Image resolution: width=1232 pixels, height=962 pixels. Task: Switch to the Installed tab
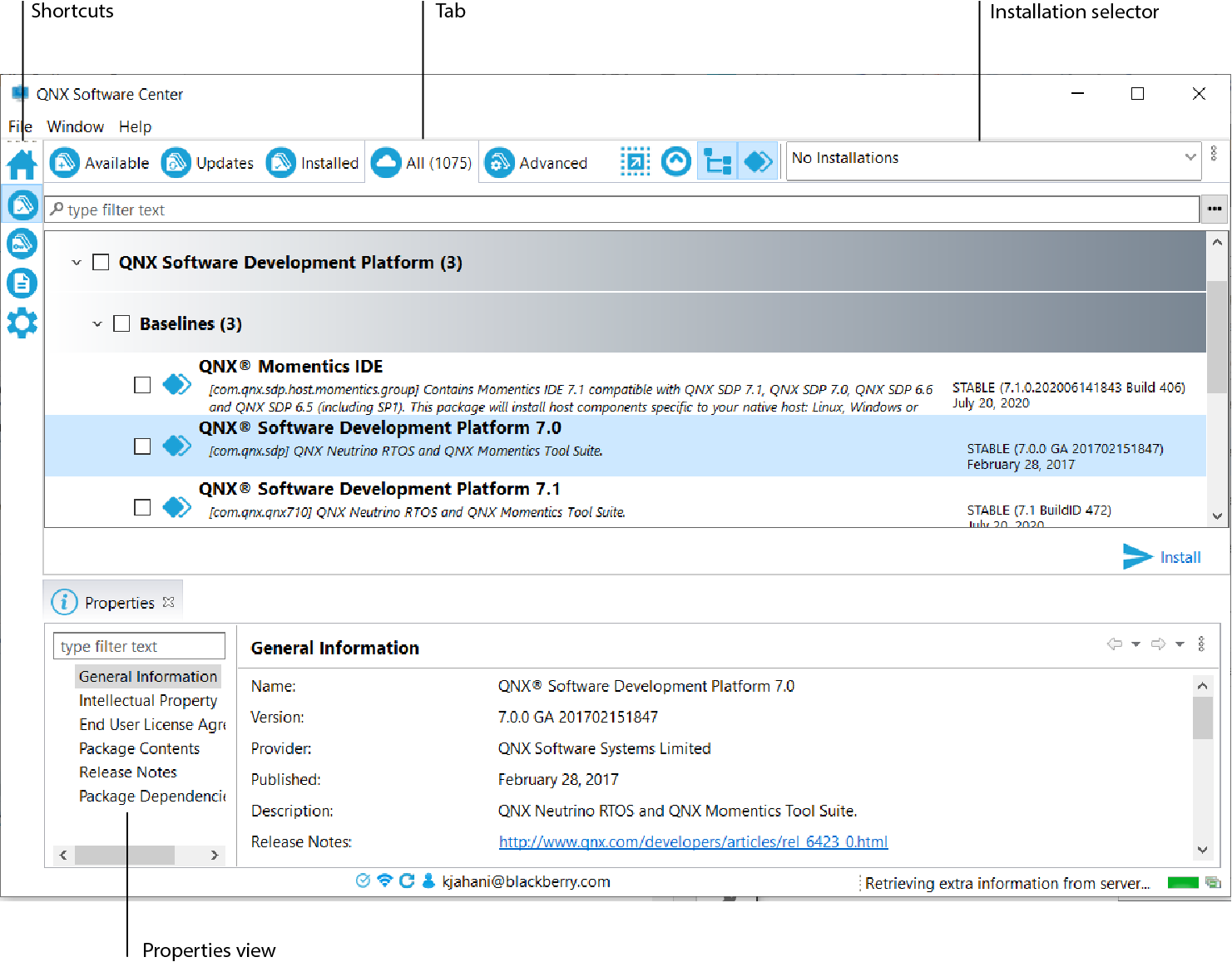tap(313, 162)
